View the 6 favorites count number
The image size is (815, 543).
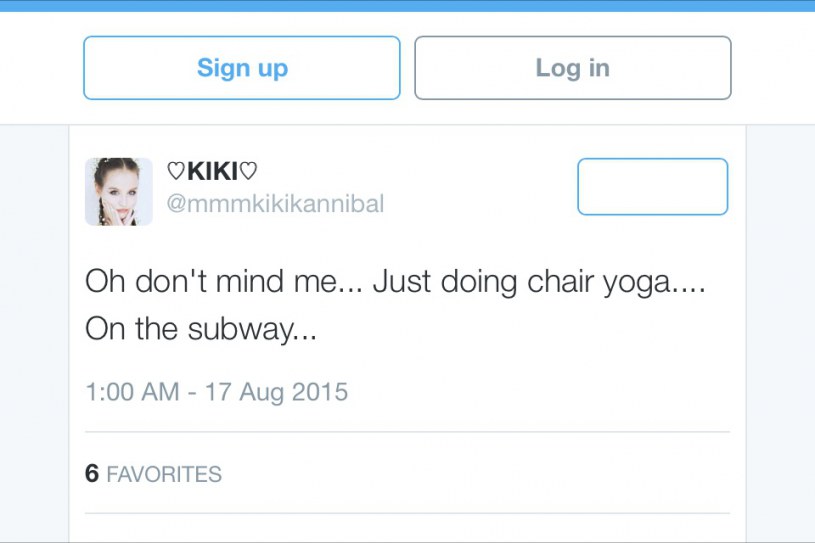92,474
